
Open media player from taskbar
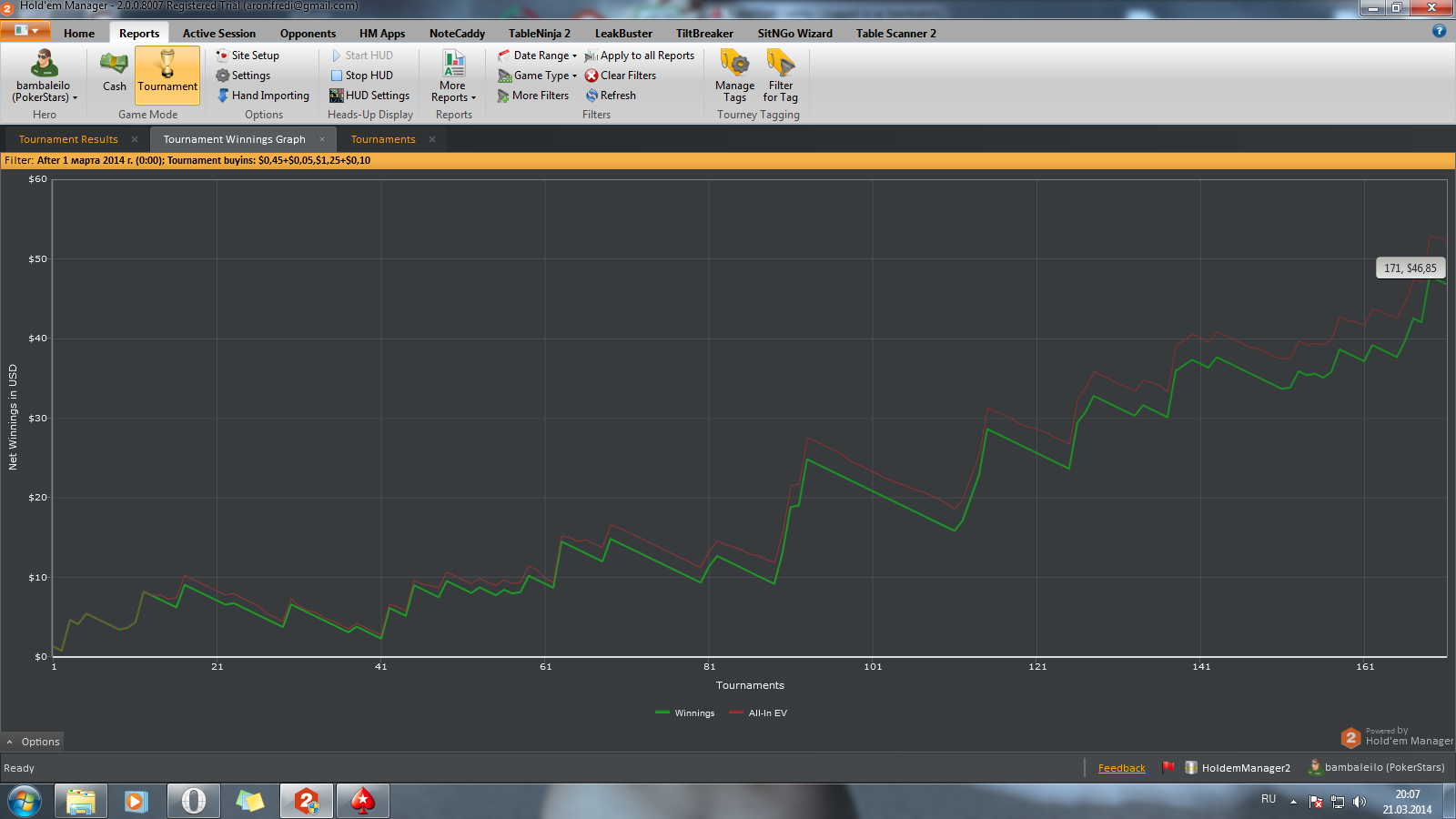click(x=136, y=802)
